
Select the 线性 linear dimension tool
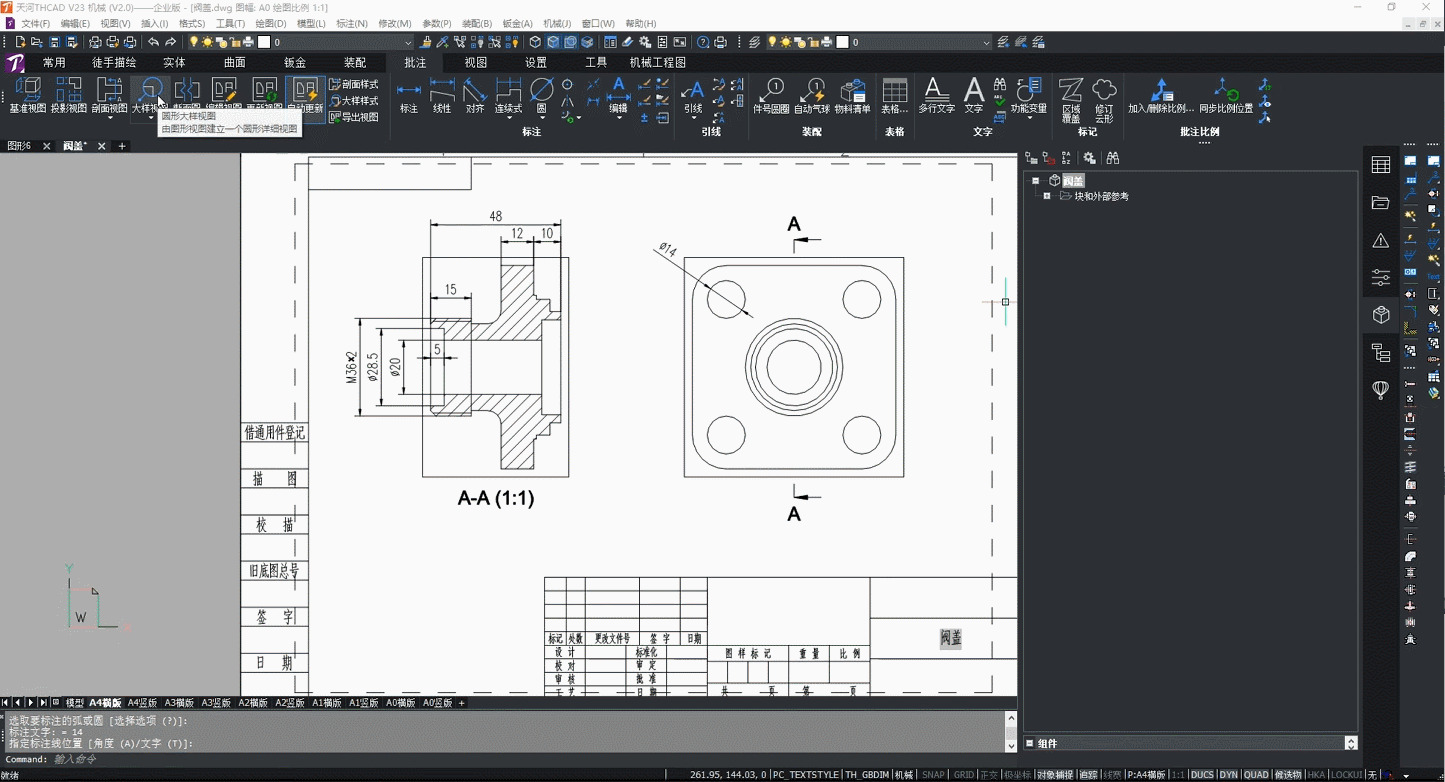point(442,96)
